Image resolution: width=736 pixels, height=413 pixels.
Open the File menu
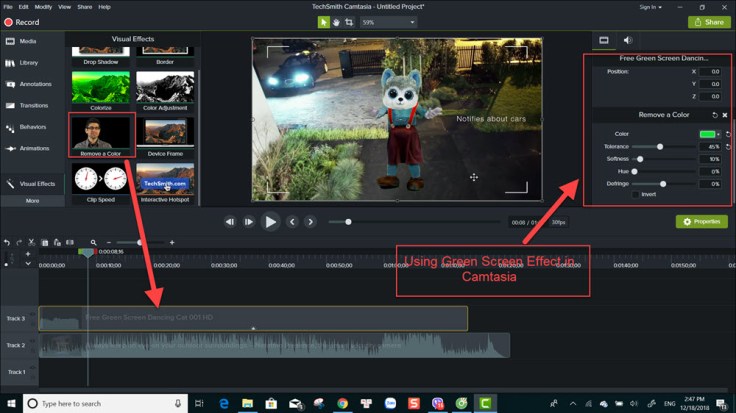click(8, 7)
